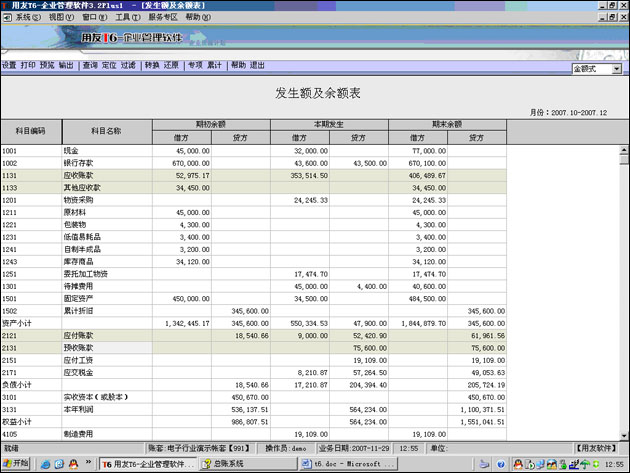The image size is (630, 473).
Task: Click the 帮助 toolbar button
Action: [x=238, y=65]
